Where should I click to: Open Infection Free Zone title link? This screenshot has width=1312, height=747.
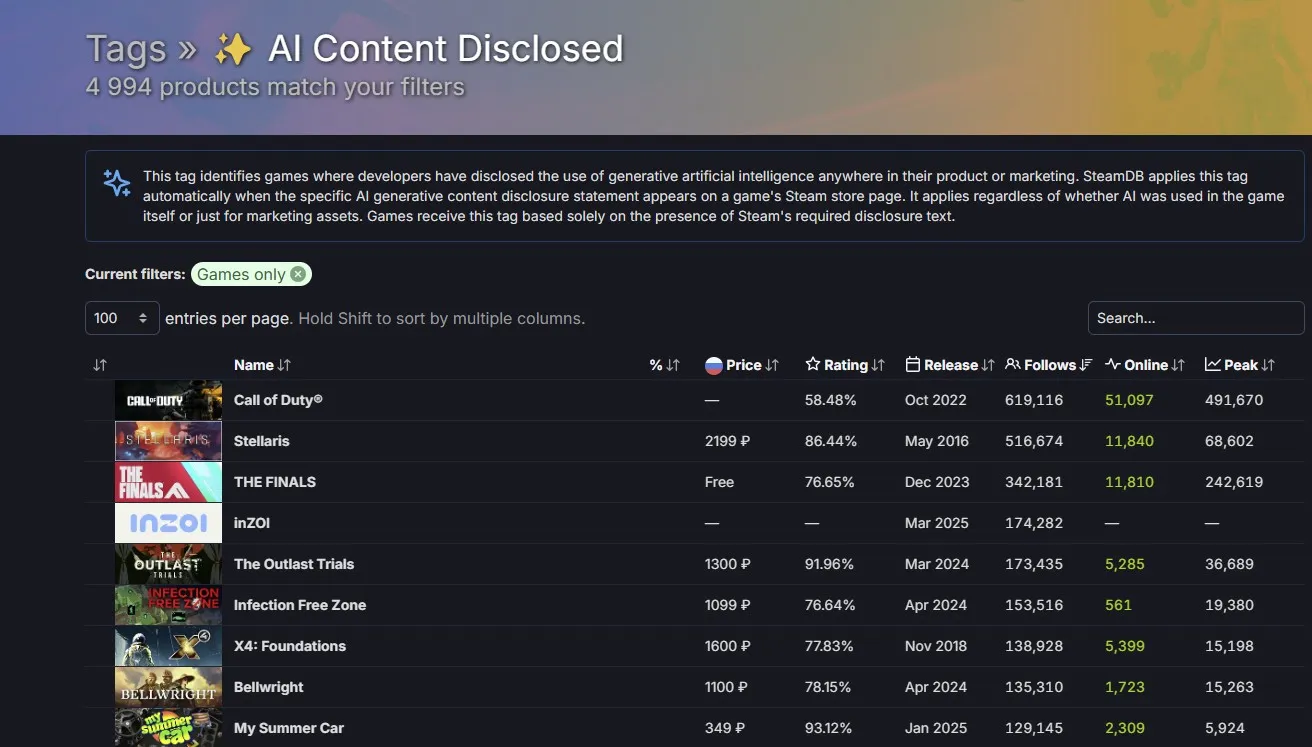pyautogui.click(x=300, y=605)
